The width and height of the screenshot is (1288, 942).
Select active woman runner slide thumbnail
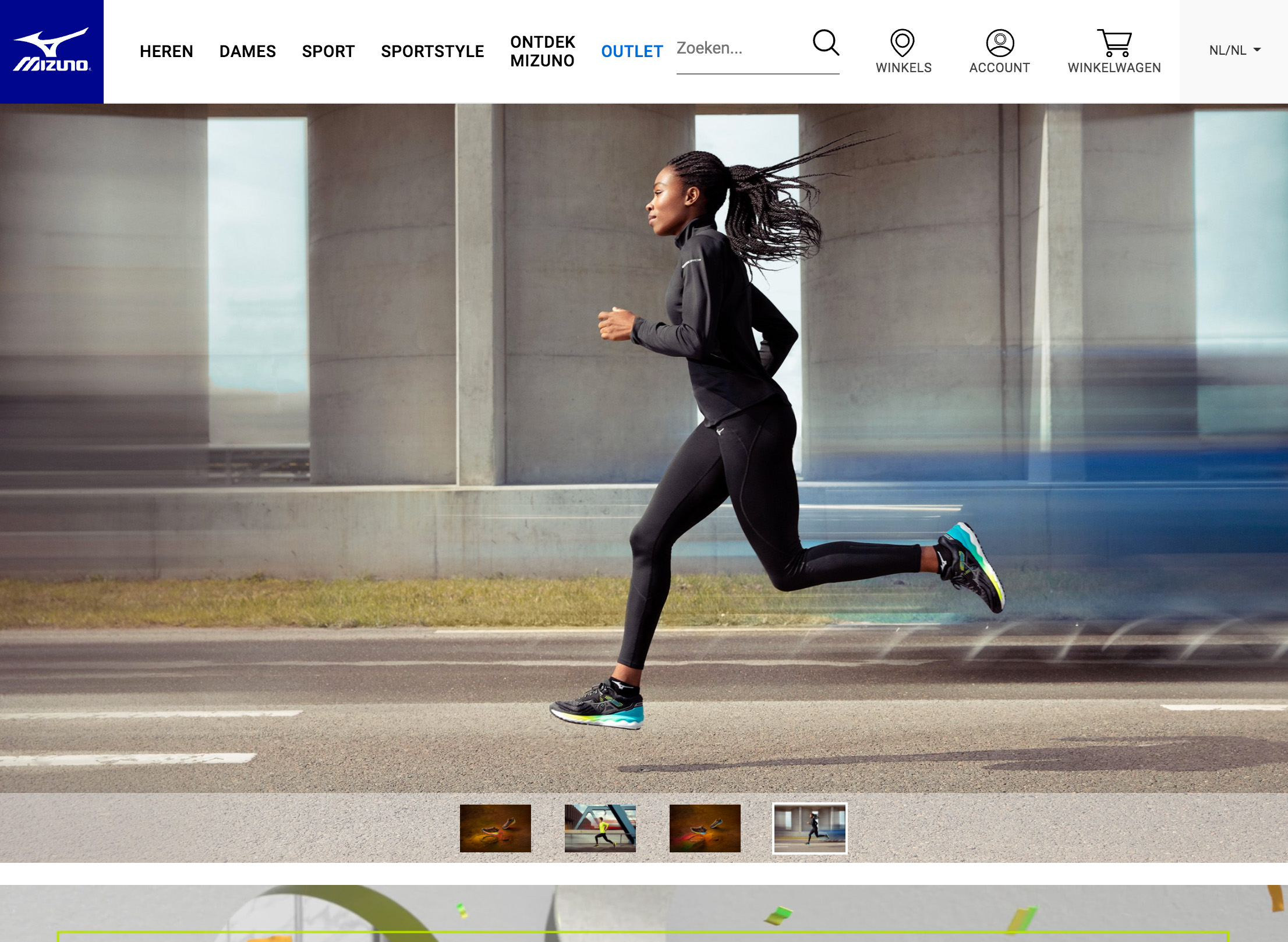click(809, 828)
